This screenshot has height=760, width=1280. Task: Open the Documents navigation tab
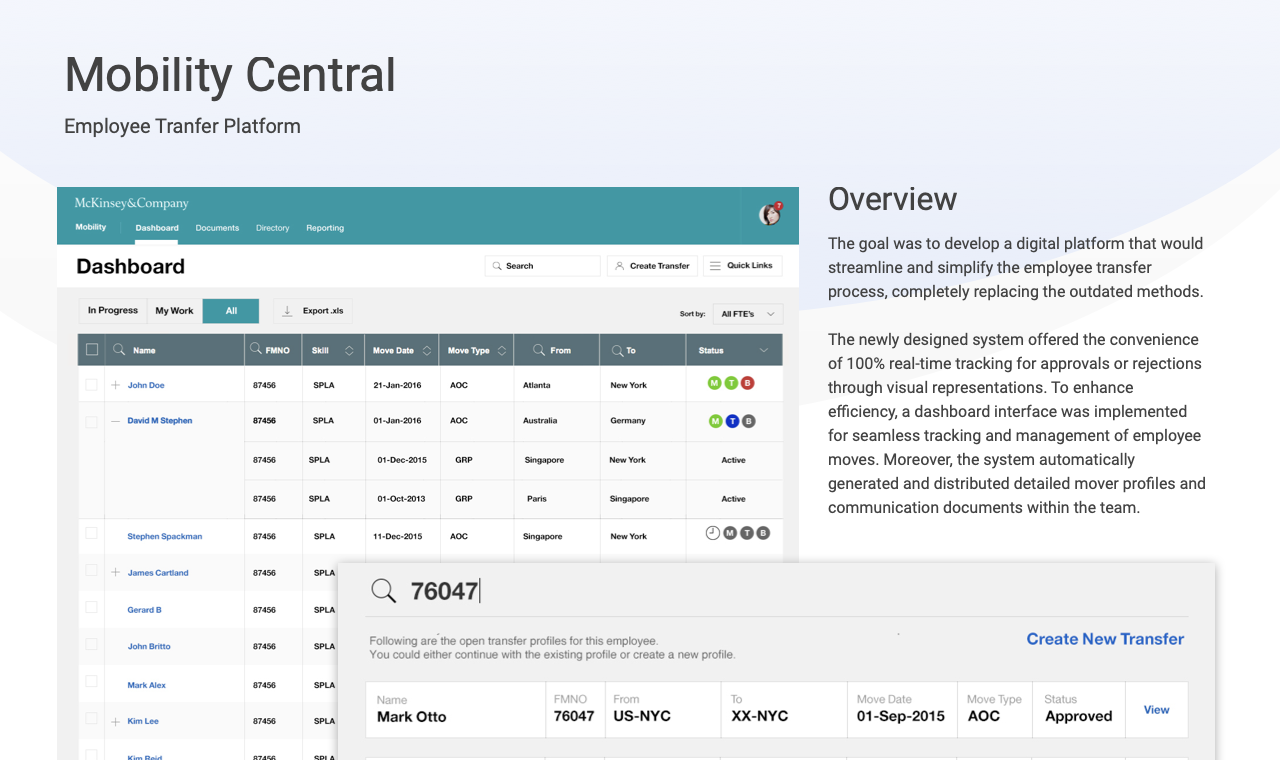(217, 228)
